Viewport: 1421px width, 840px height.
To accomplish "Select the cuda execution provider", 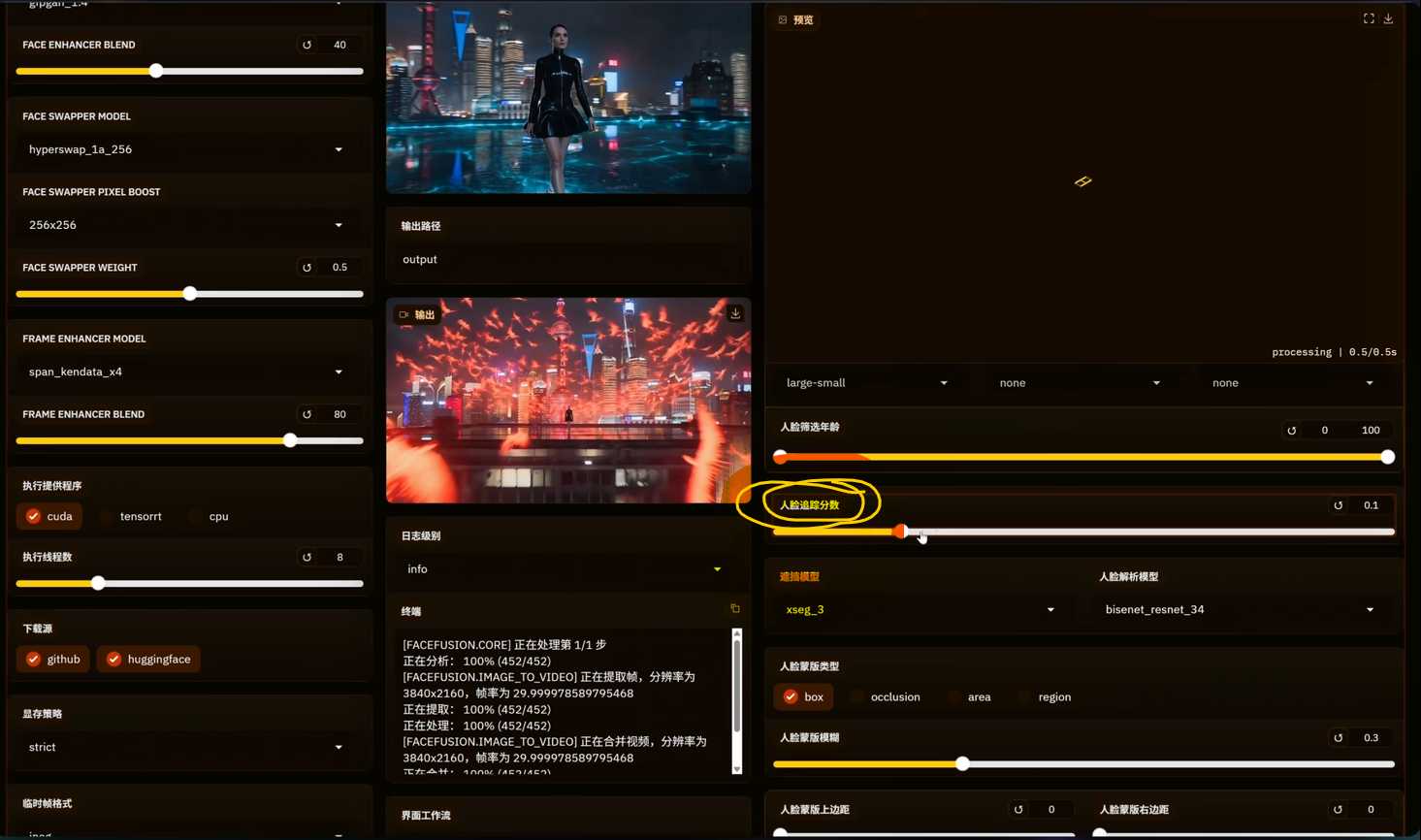I will coord(49,516).
